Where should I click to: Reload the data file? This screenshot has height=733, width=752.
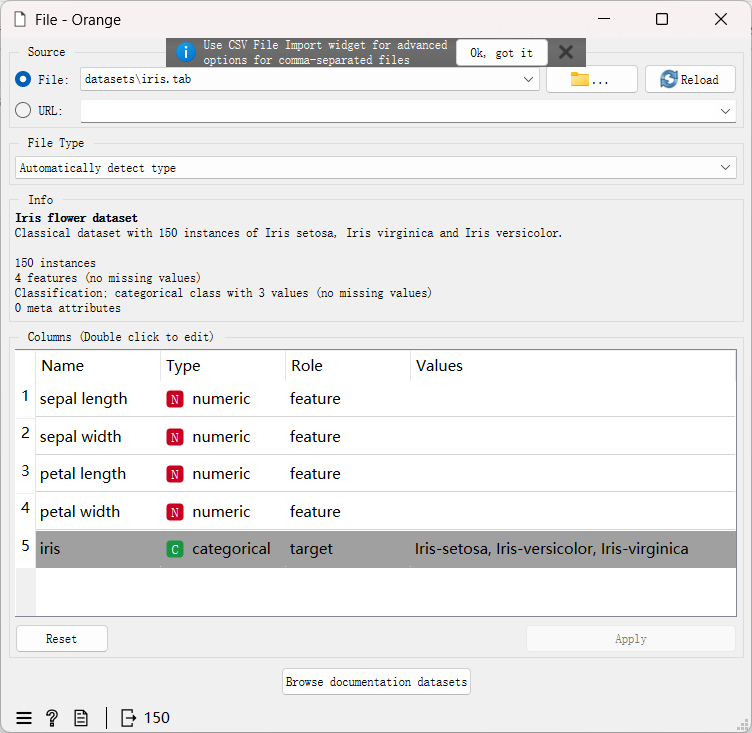click(690, 79)
